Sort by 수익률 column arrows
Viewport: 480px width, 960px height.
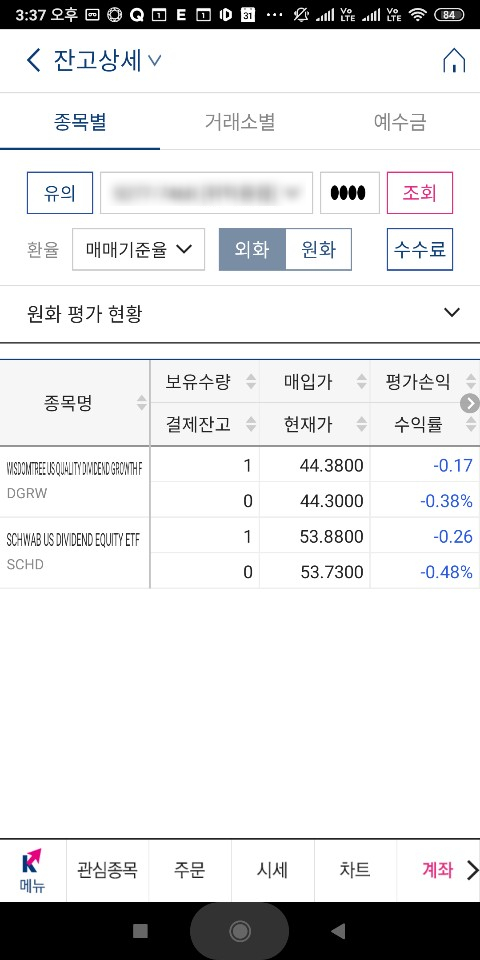coord(471,424)
